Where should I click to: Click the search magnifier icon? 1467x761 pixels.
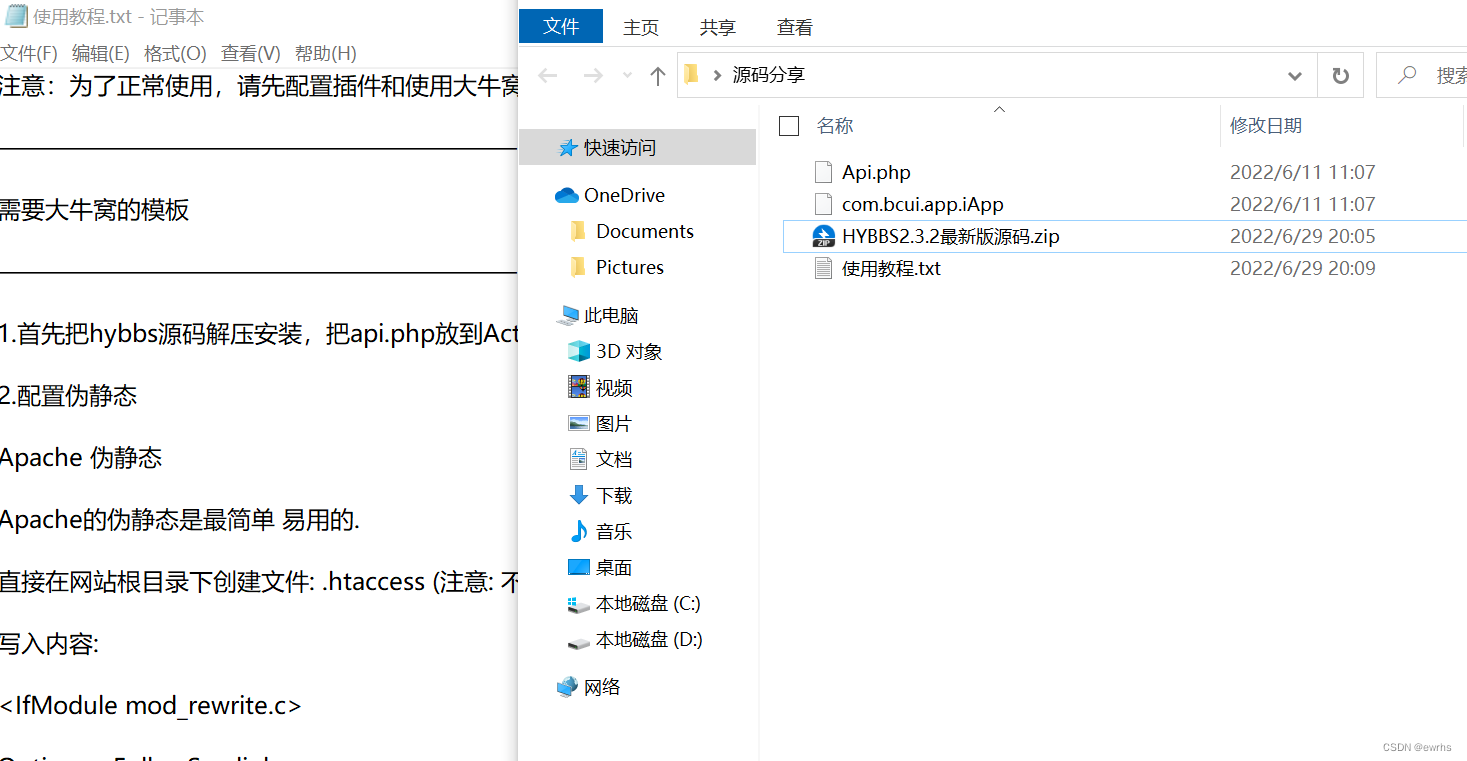point(1406,75)
